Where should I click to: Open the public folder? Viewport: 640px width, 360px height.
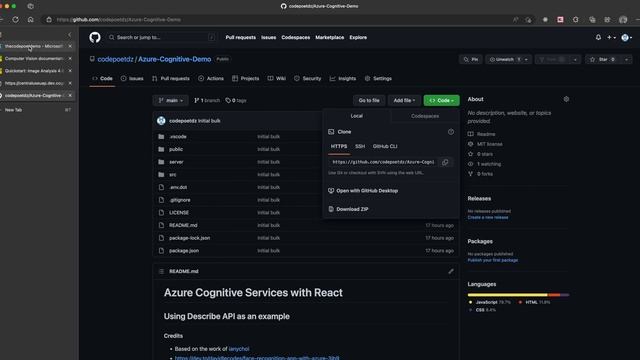coord(176,149)
